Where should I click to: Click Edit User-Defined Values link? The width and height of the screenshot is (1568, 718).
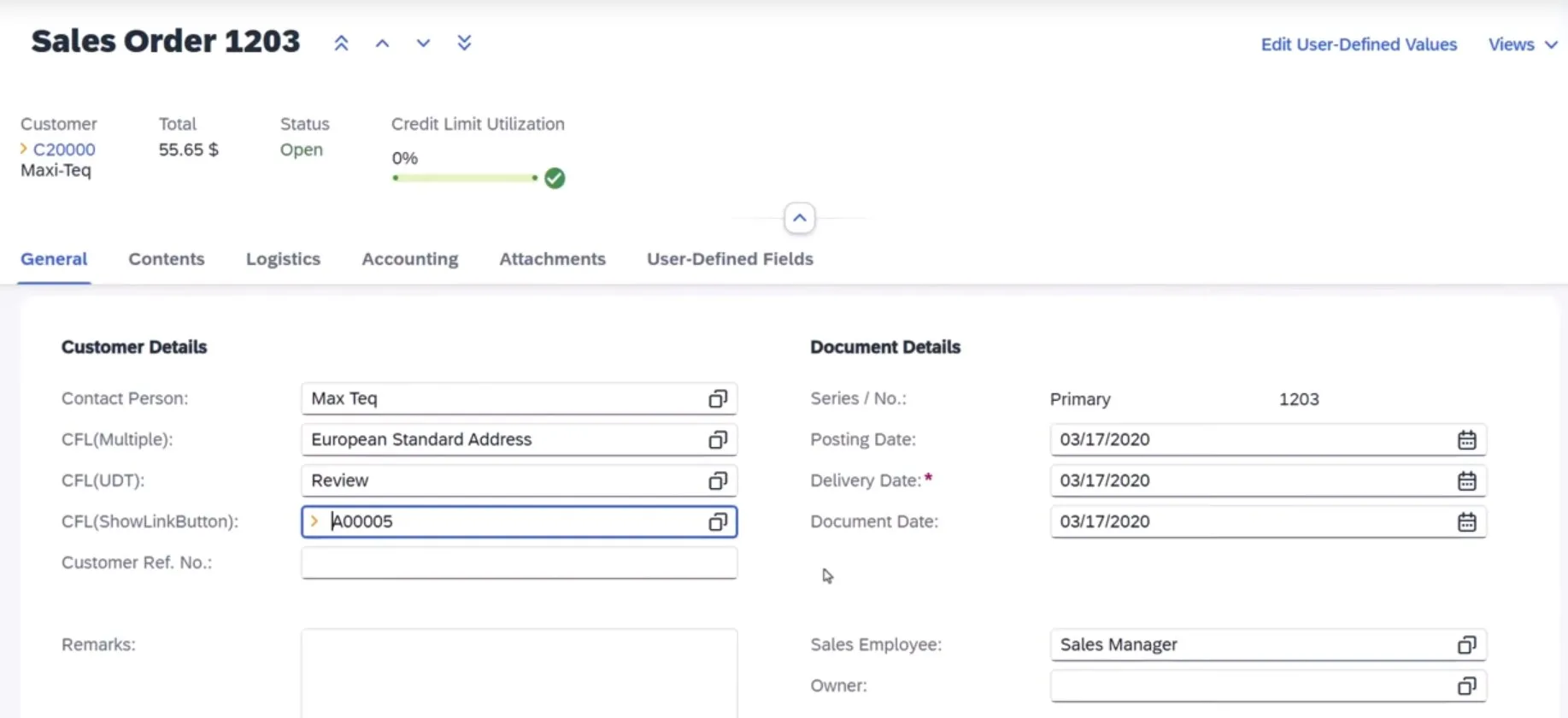click(1359, 44)
